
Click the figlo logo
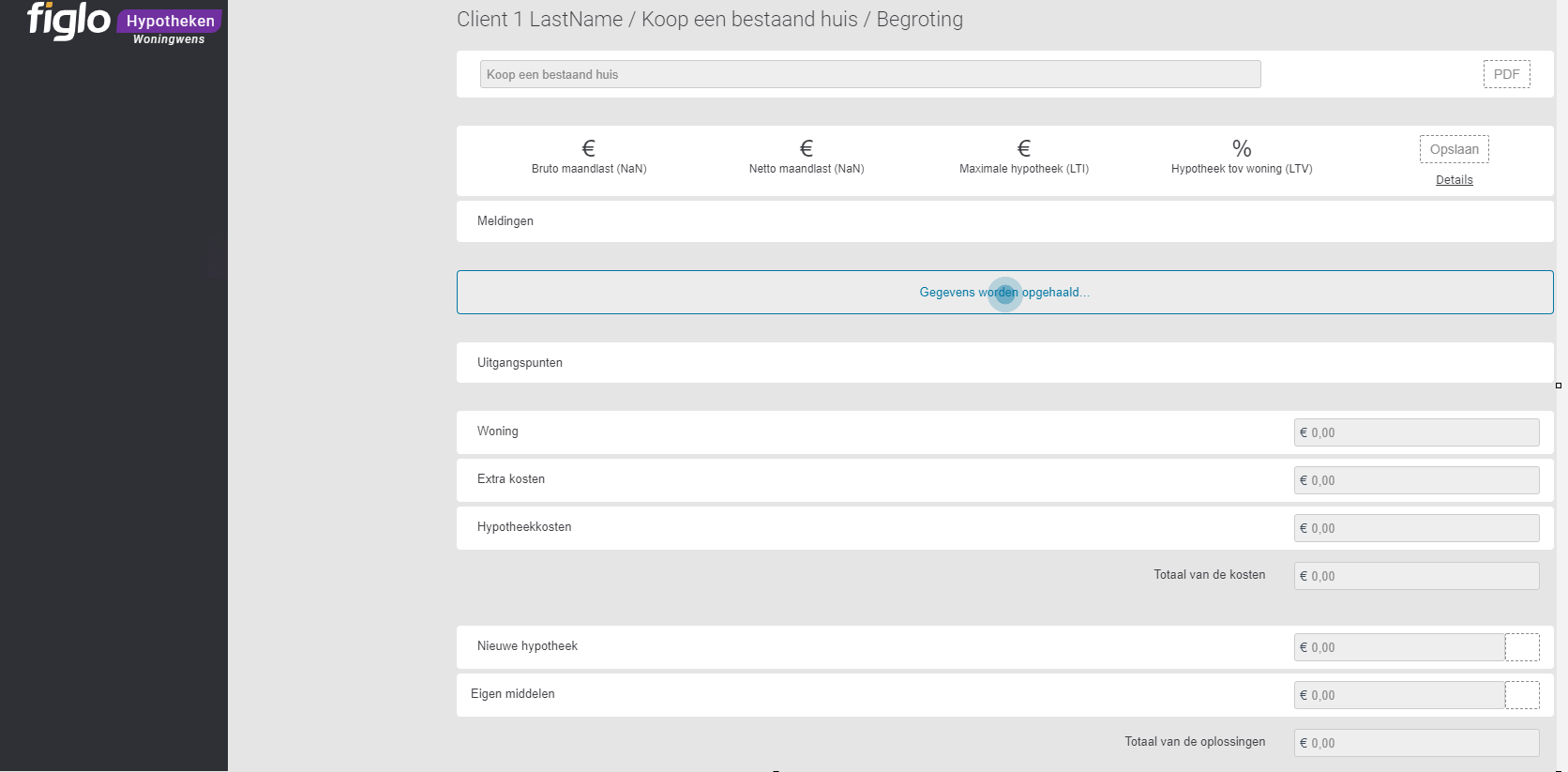pyautogui.click(x=68, y=21)
